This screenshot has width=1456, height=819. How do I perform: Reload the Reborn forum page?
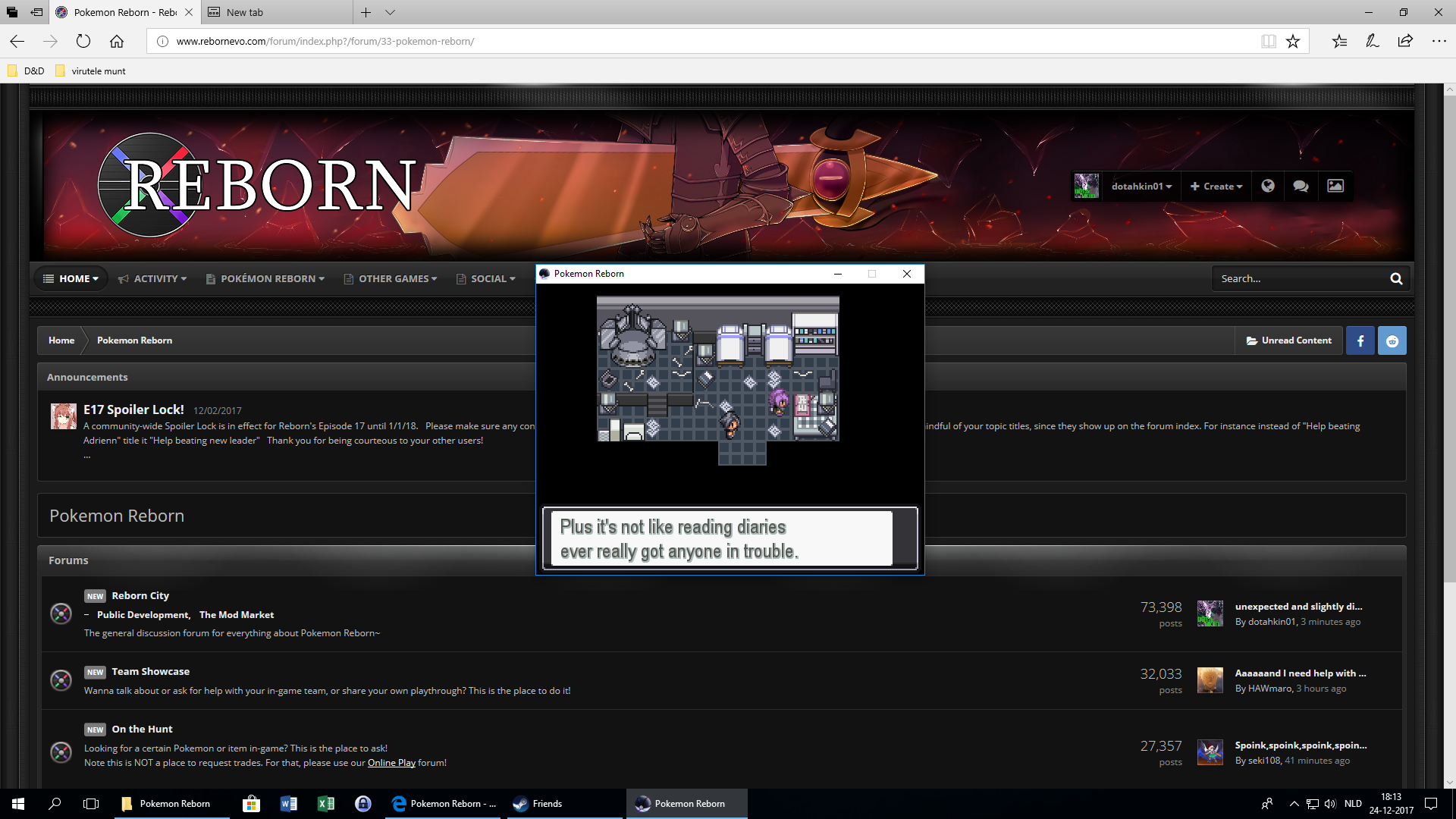coord(83,41)
